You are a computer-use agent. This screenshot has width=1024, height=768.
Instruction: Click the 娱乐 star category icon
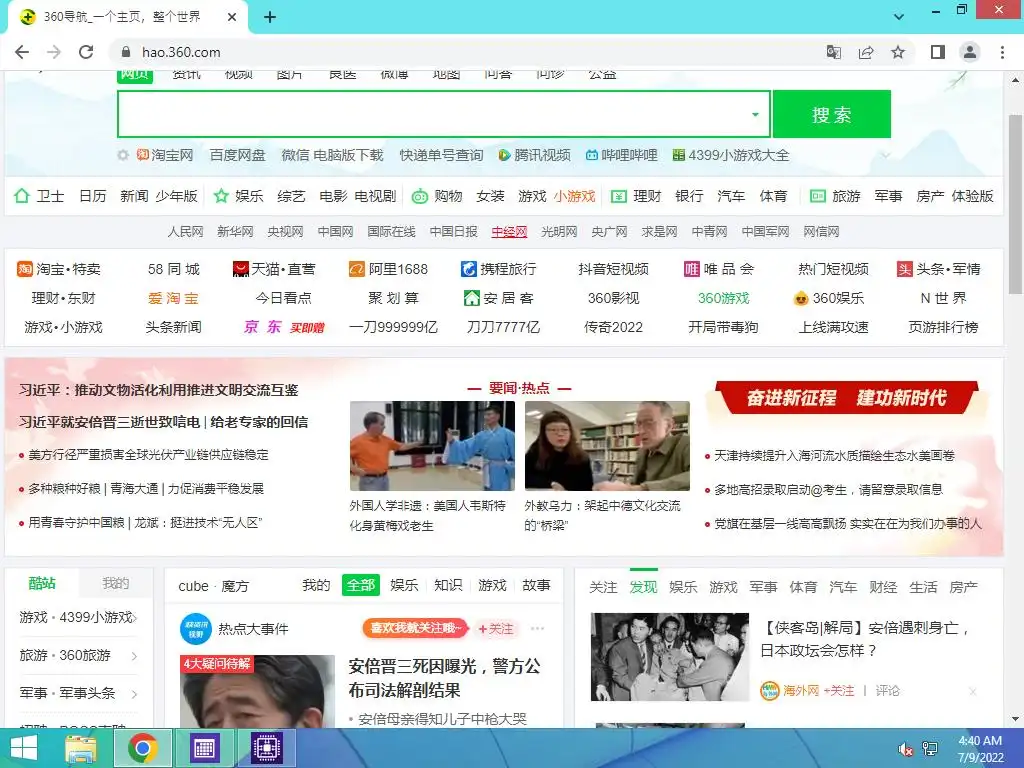pos(221,196)
